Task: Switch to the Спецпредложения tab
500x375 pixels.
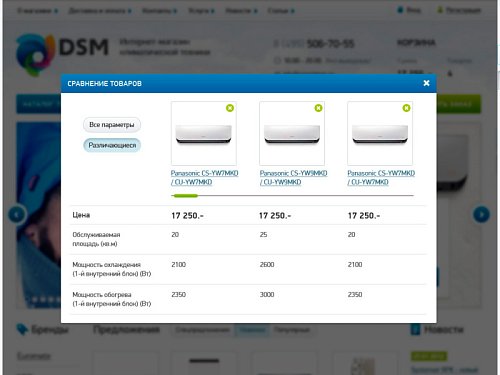Action: (x=203, y=330)
